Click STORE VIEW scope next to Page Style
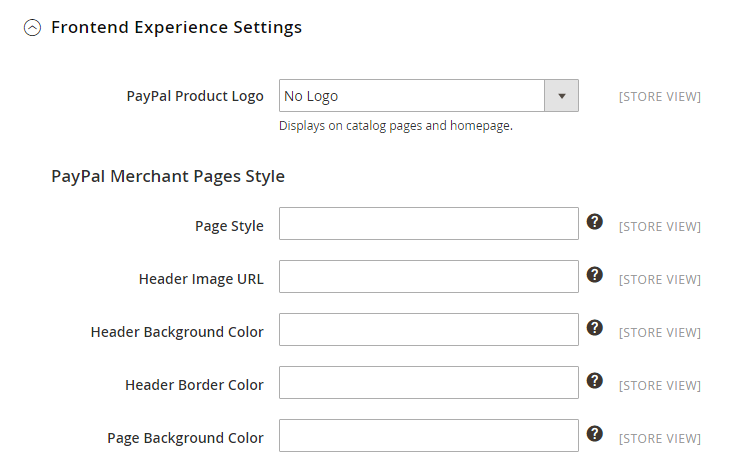This screenshot has width=736, height=475. [x=659, y=227]
